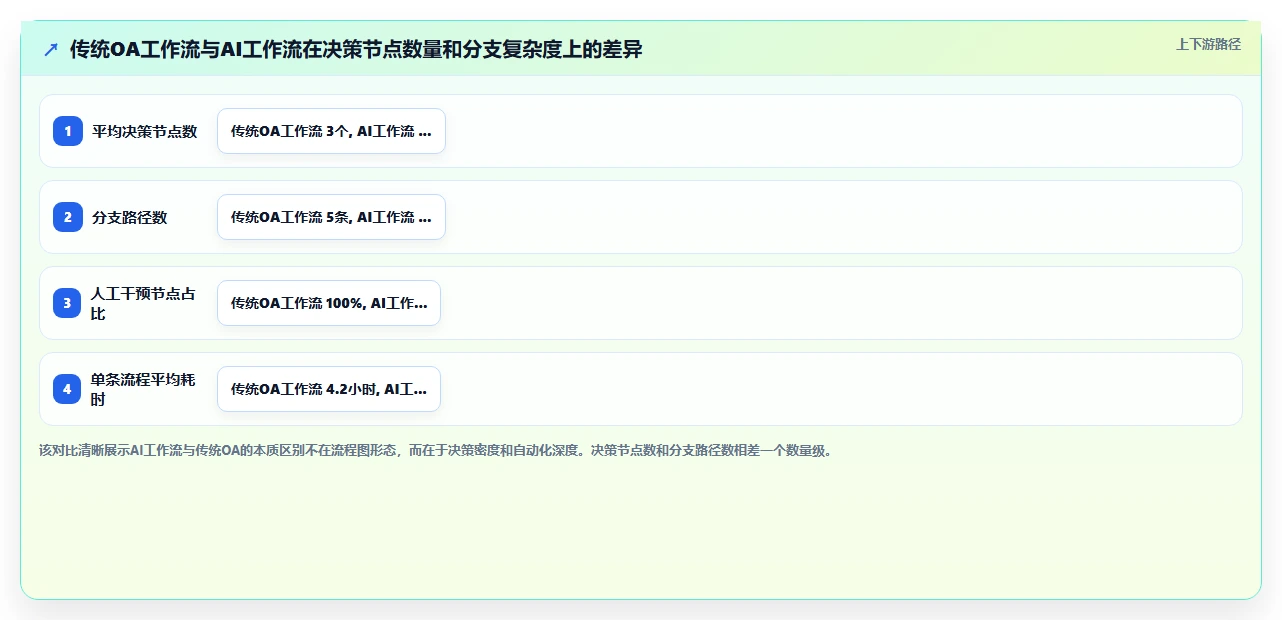Open the chip 传统OA工作流 100%

tap(329, 303)
